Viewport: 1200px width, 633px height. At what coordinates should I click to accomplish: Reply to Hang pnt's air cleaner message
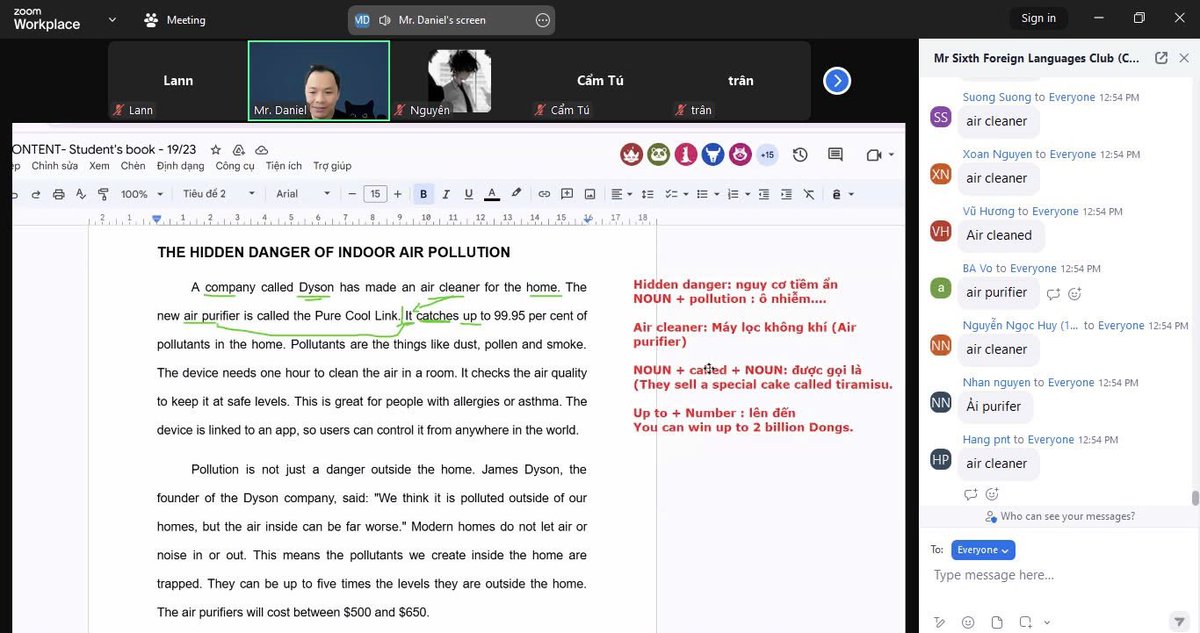click(x=969, y=494)
